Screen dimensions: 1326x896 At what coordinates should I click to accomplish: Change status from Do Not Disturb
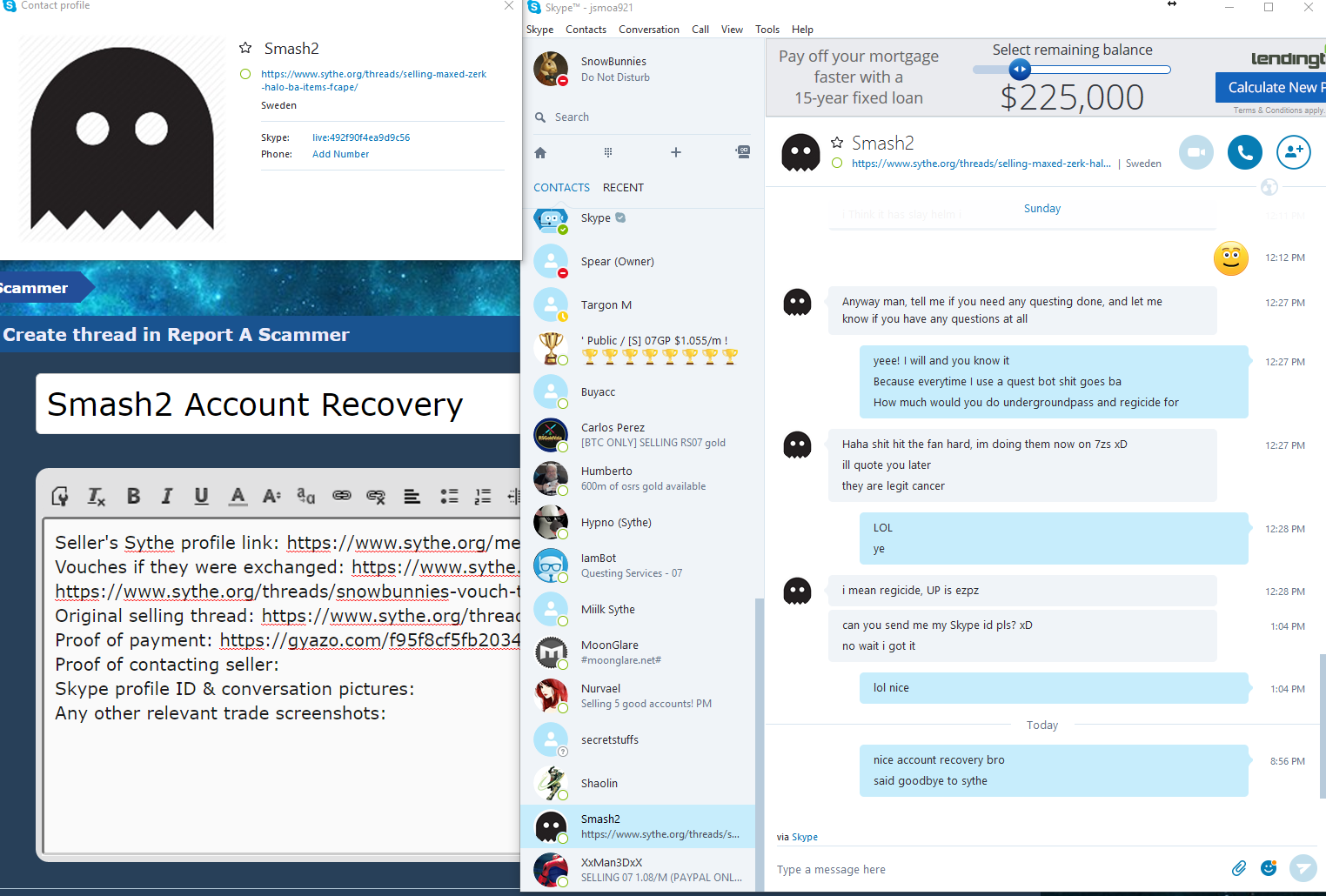coord(615,77)
